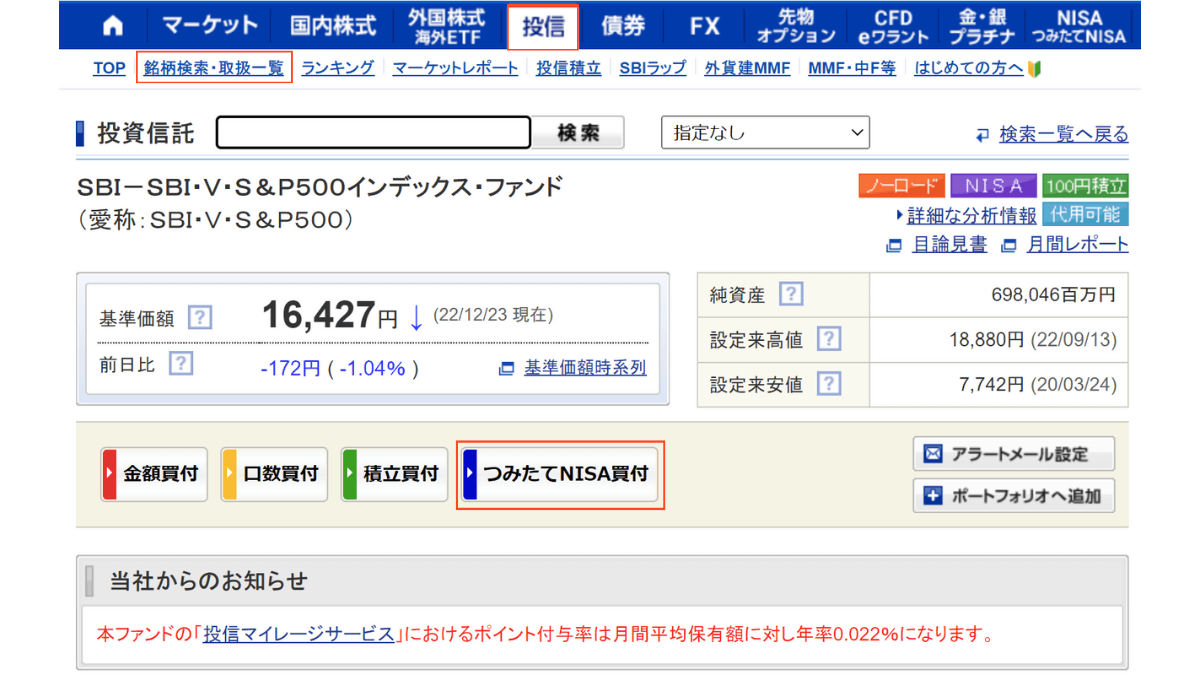Image resolution: width=1200 pixels, height=675 pixels.
Task: Click the -172円 ( -1.04% ) change value
Action: (339, 368)
